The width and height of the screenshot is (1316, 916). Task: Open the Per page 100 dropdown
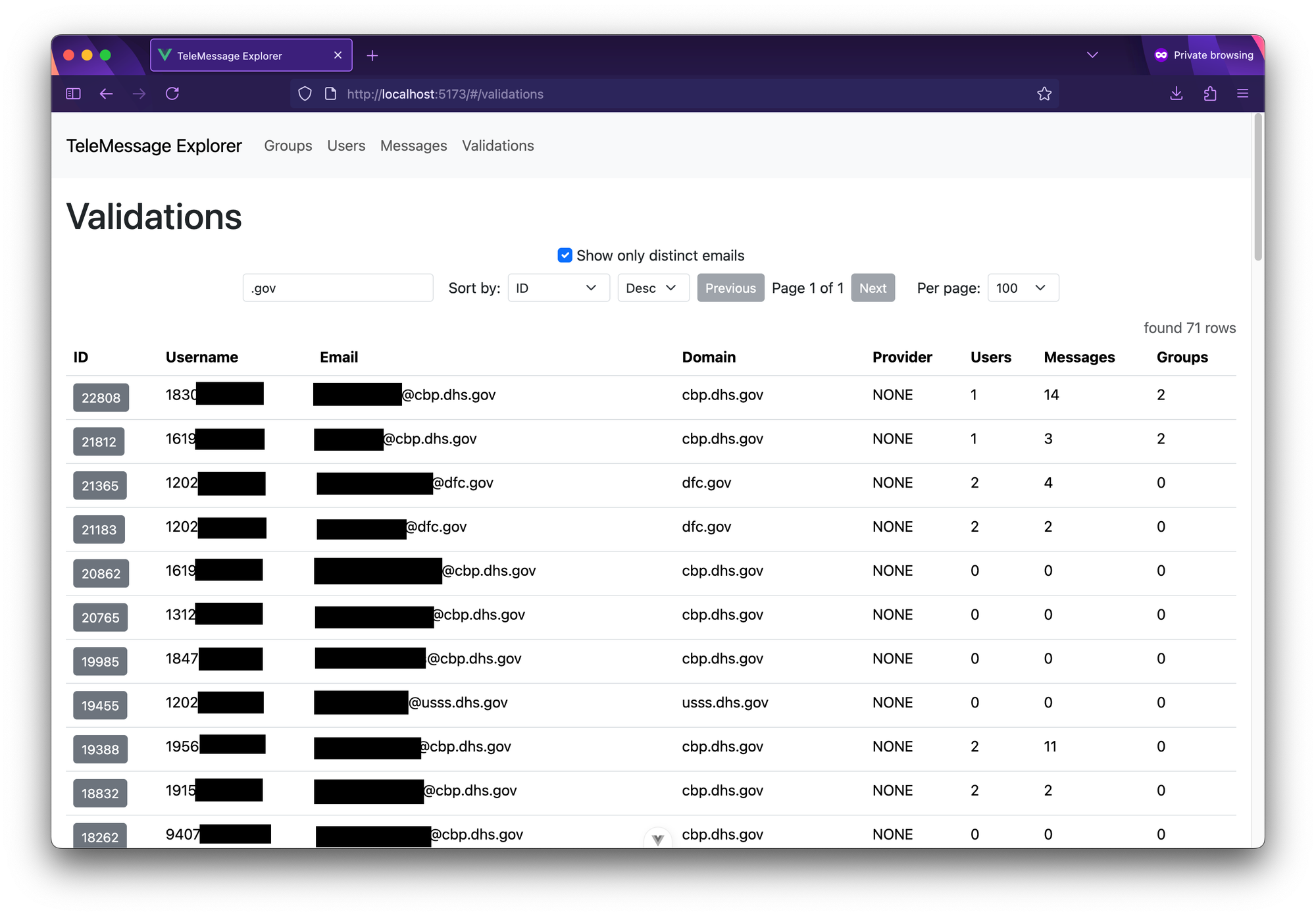1023,288
